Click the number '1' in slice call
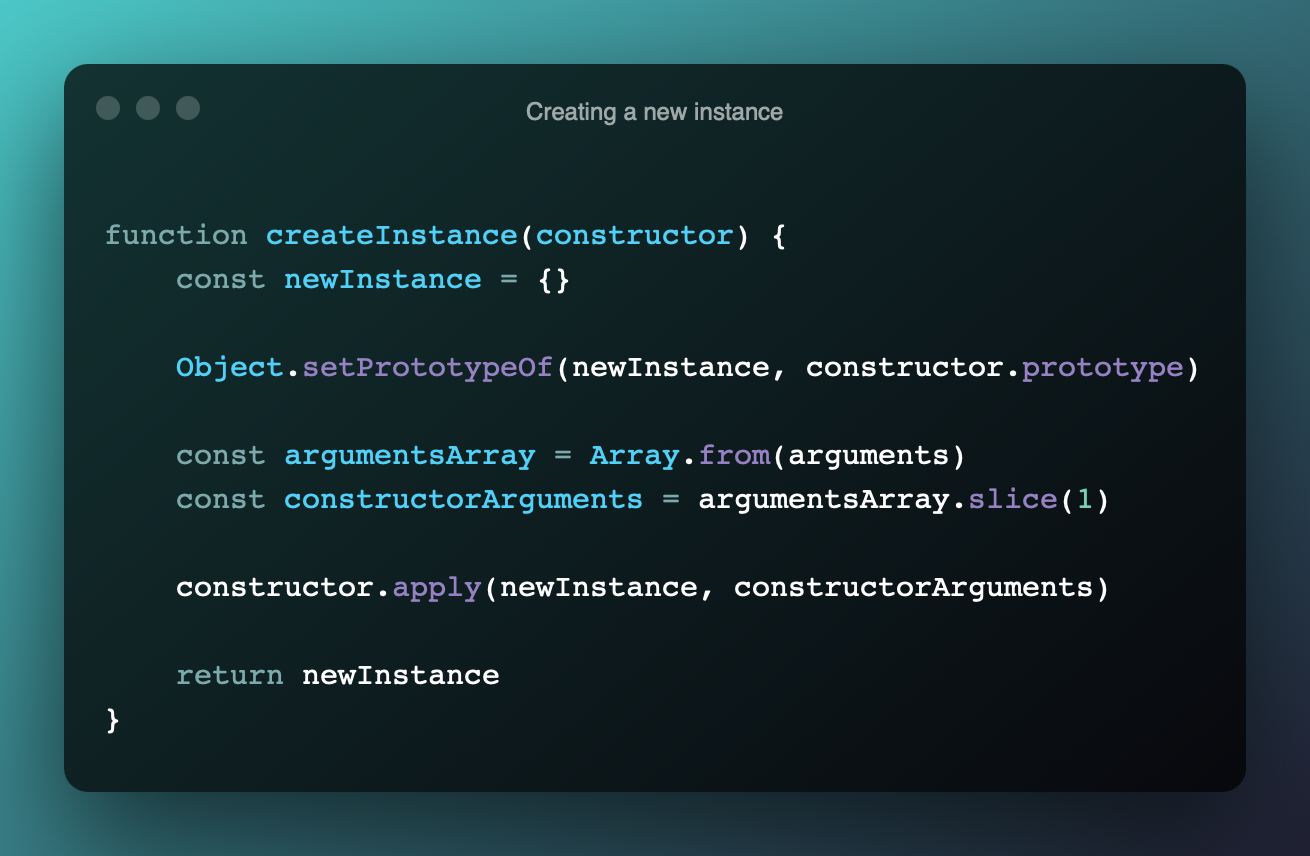The image size is (1310, 856). [x=1084, y=500]
